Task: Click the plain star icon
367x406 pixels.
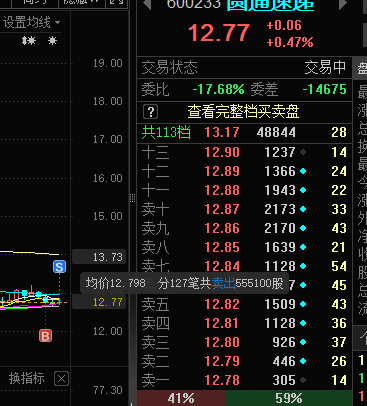Action: coord(52,41)
